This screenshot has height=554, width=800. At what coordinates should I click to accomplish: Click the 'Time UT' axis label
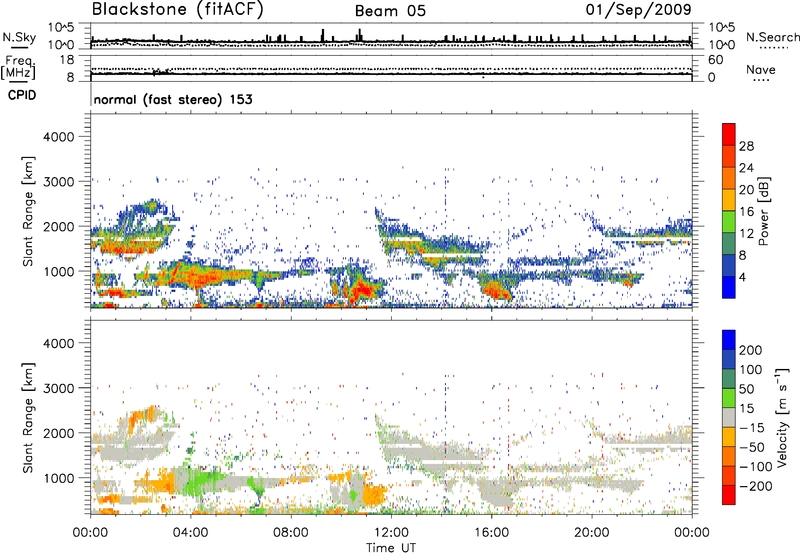(391, 548)
